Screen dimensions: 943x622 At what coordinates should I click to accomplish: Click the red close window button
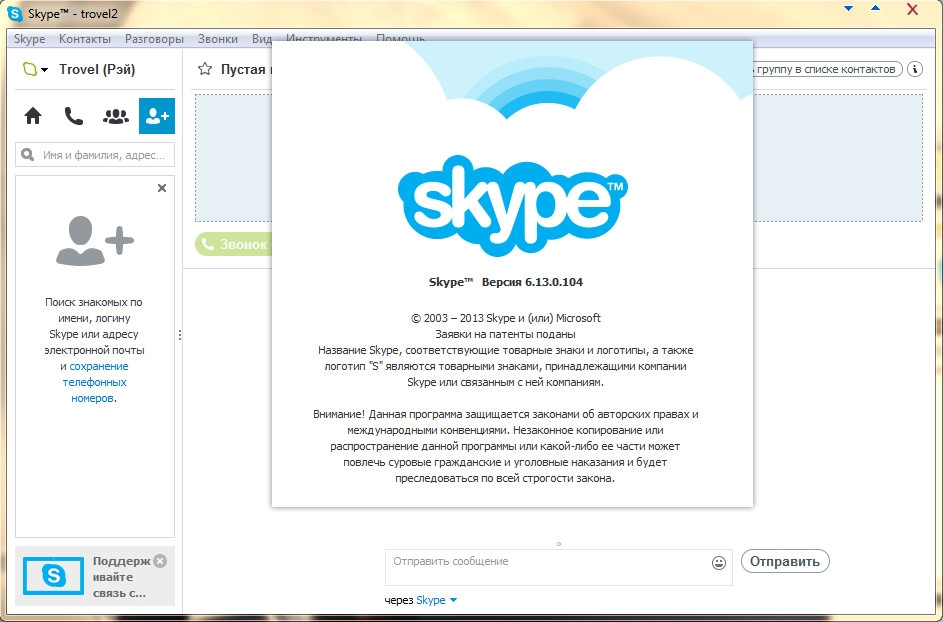click(x=912, y=9)
